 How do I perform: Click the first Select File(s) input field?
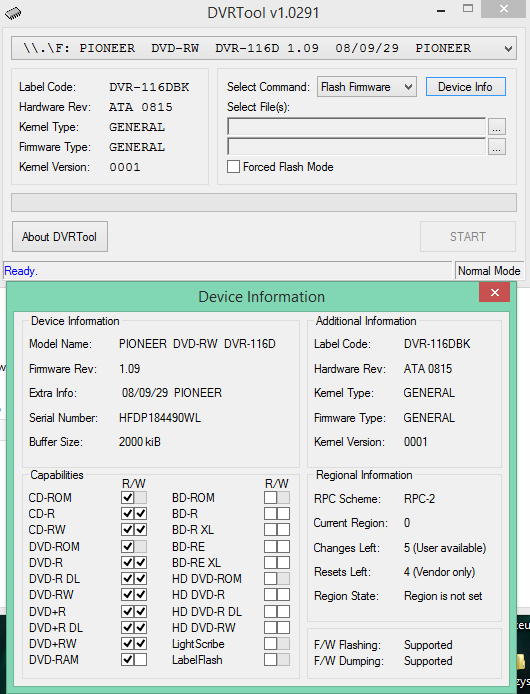click(x=356, y=127)
